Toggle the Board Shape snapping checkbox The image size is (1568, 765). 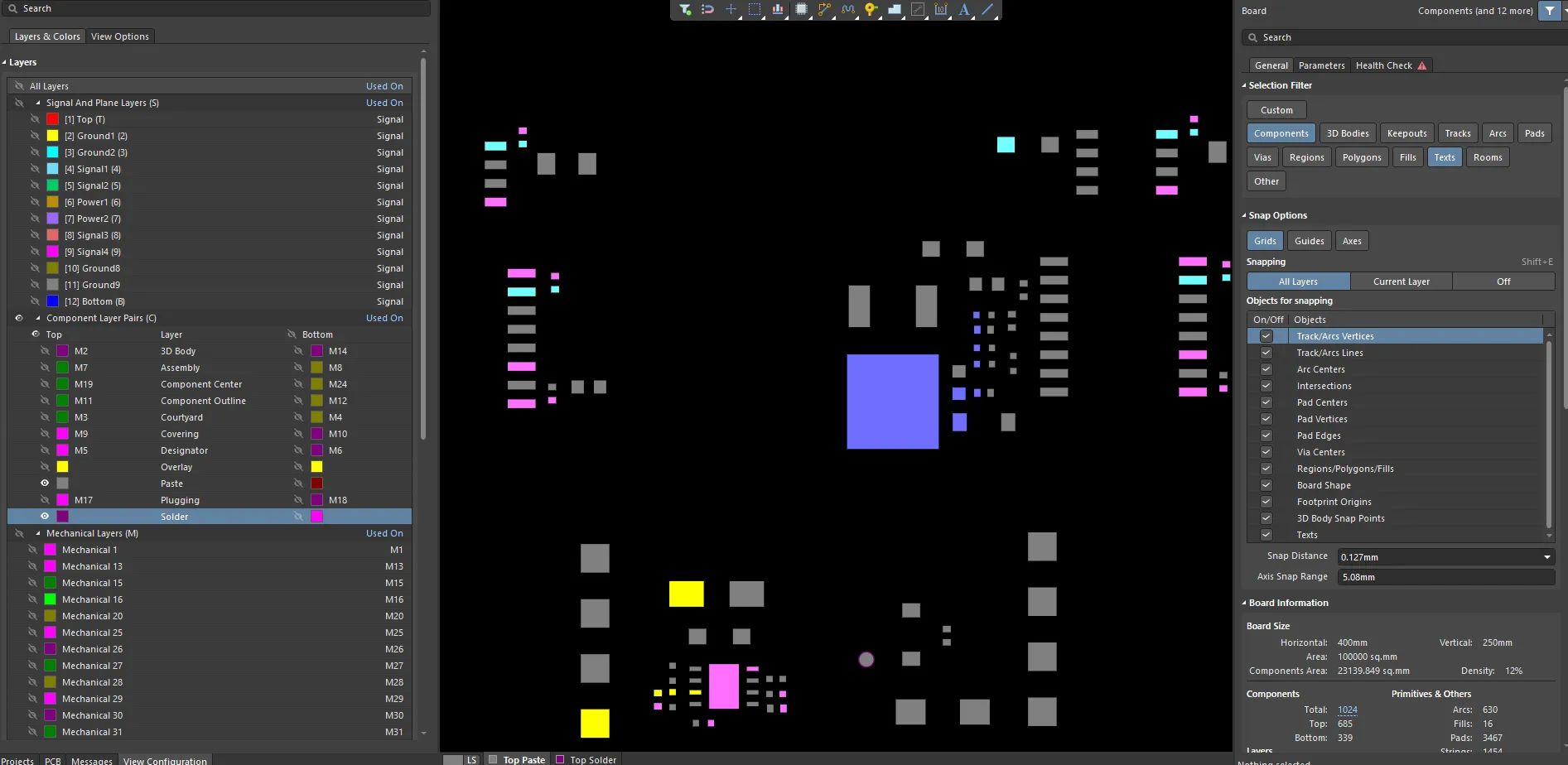tap(1266, 485)
